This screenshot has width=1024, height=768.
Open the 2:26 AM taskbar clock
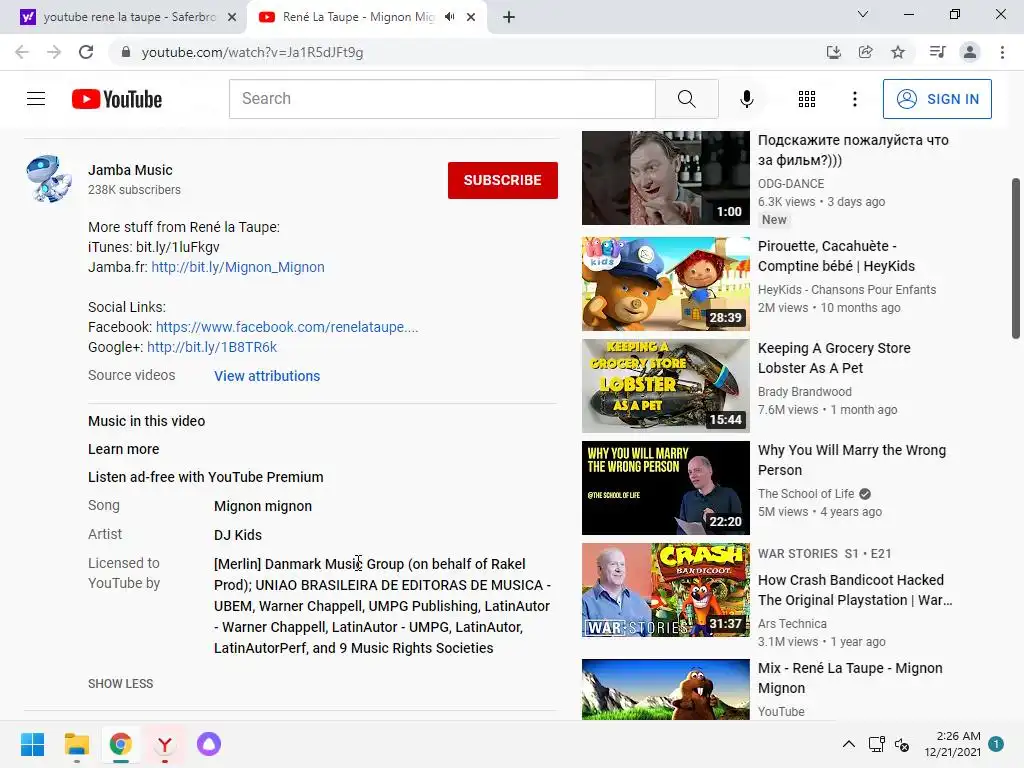click(952, 744)
